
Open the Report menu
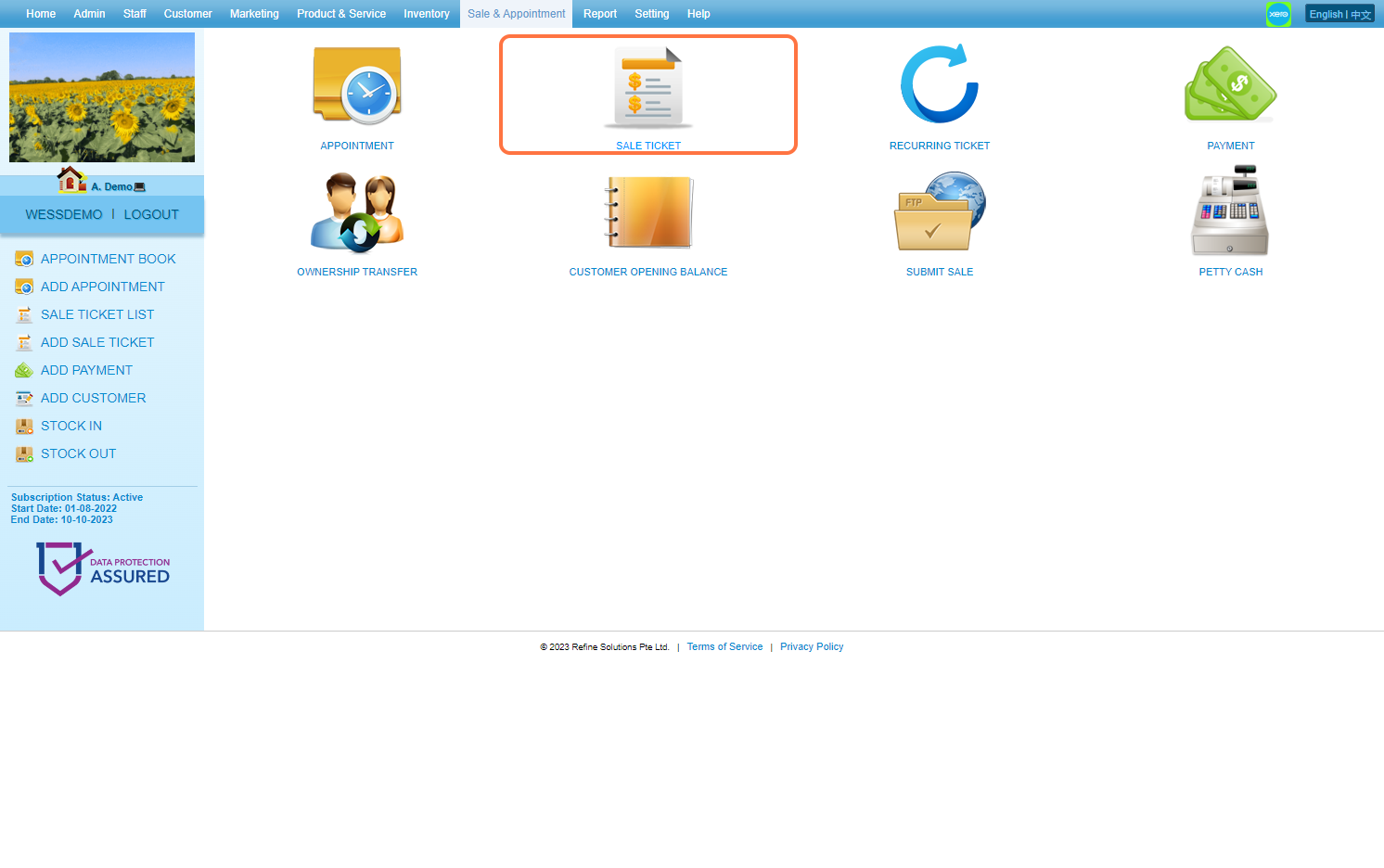pos(600,14)
